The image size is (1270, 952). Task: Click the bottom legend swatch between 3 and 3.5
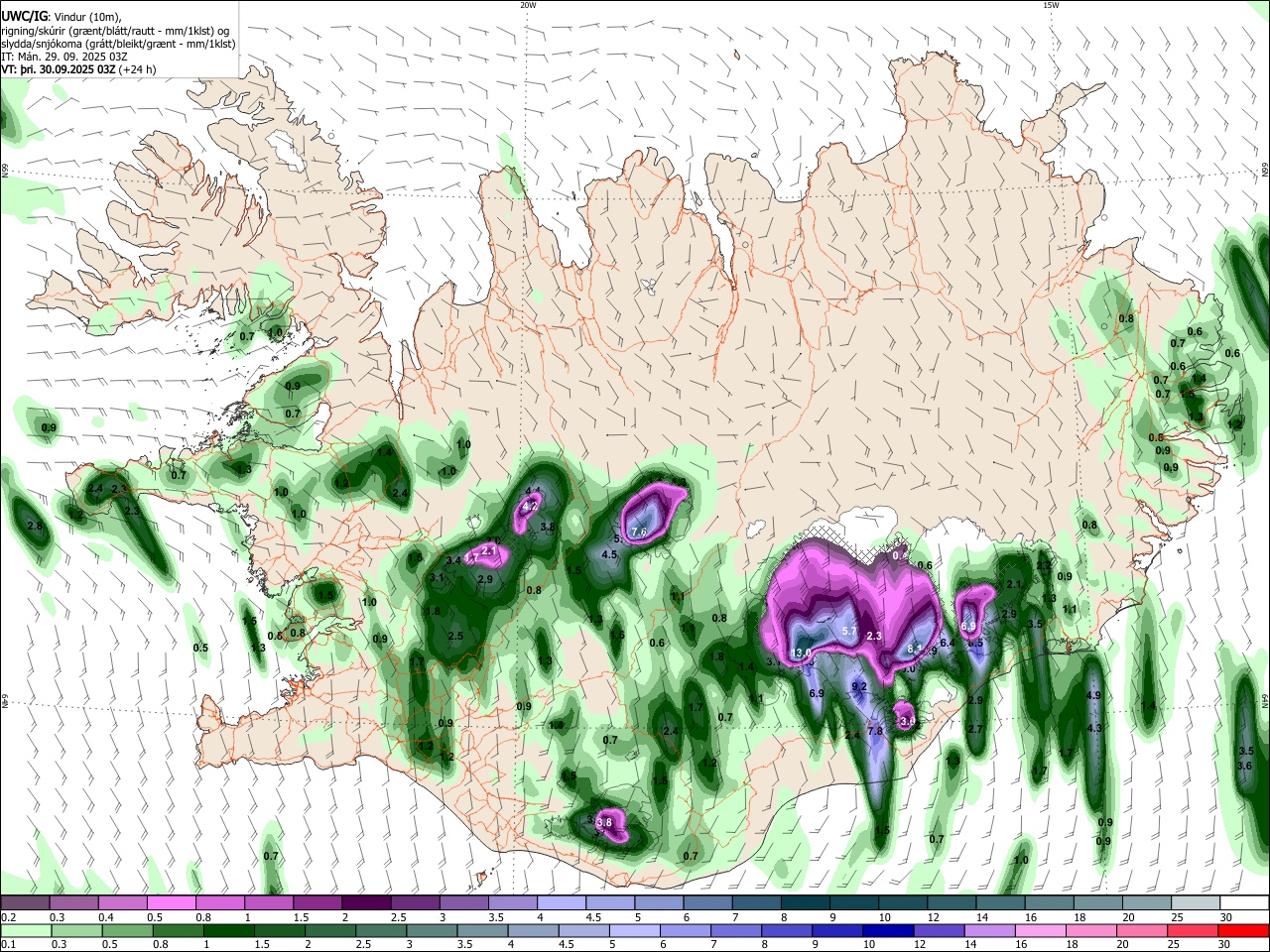coord(432,930)
